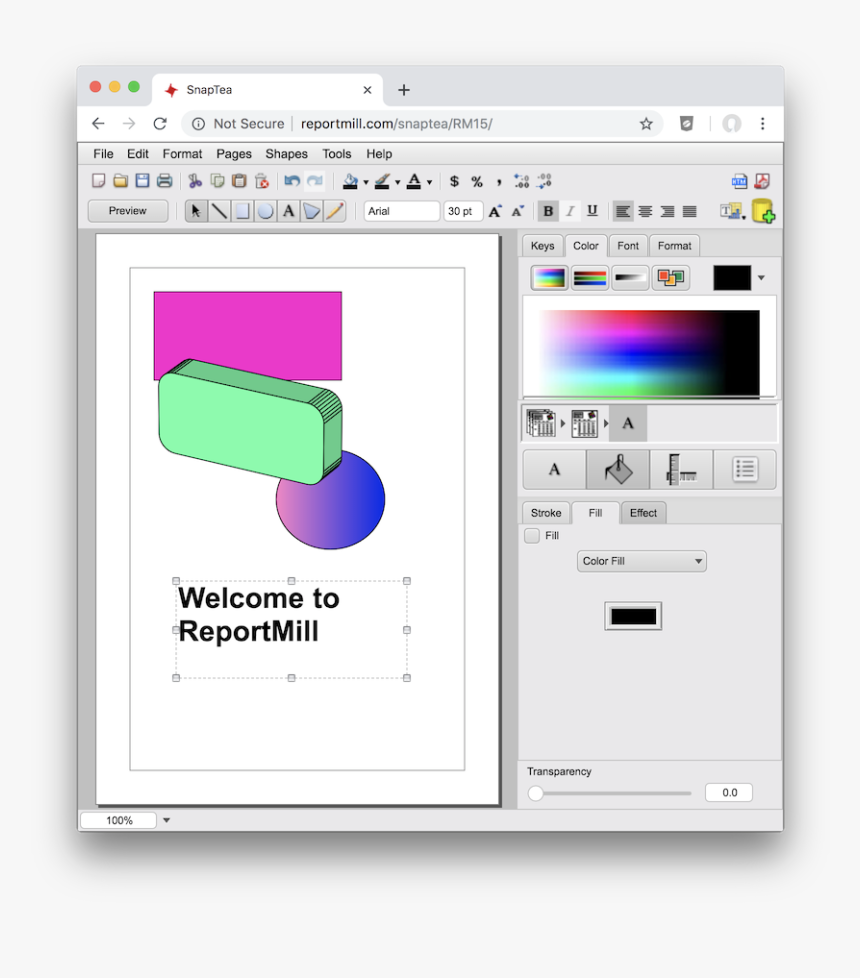Click the New document icon
Image resolution: width=860 pixels, height=978 pixels.
pos(98,181)
